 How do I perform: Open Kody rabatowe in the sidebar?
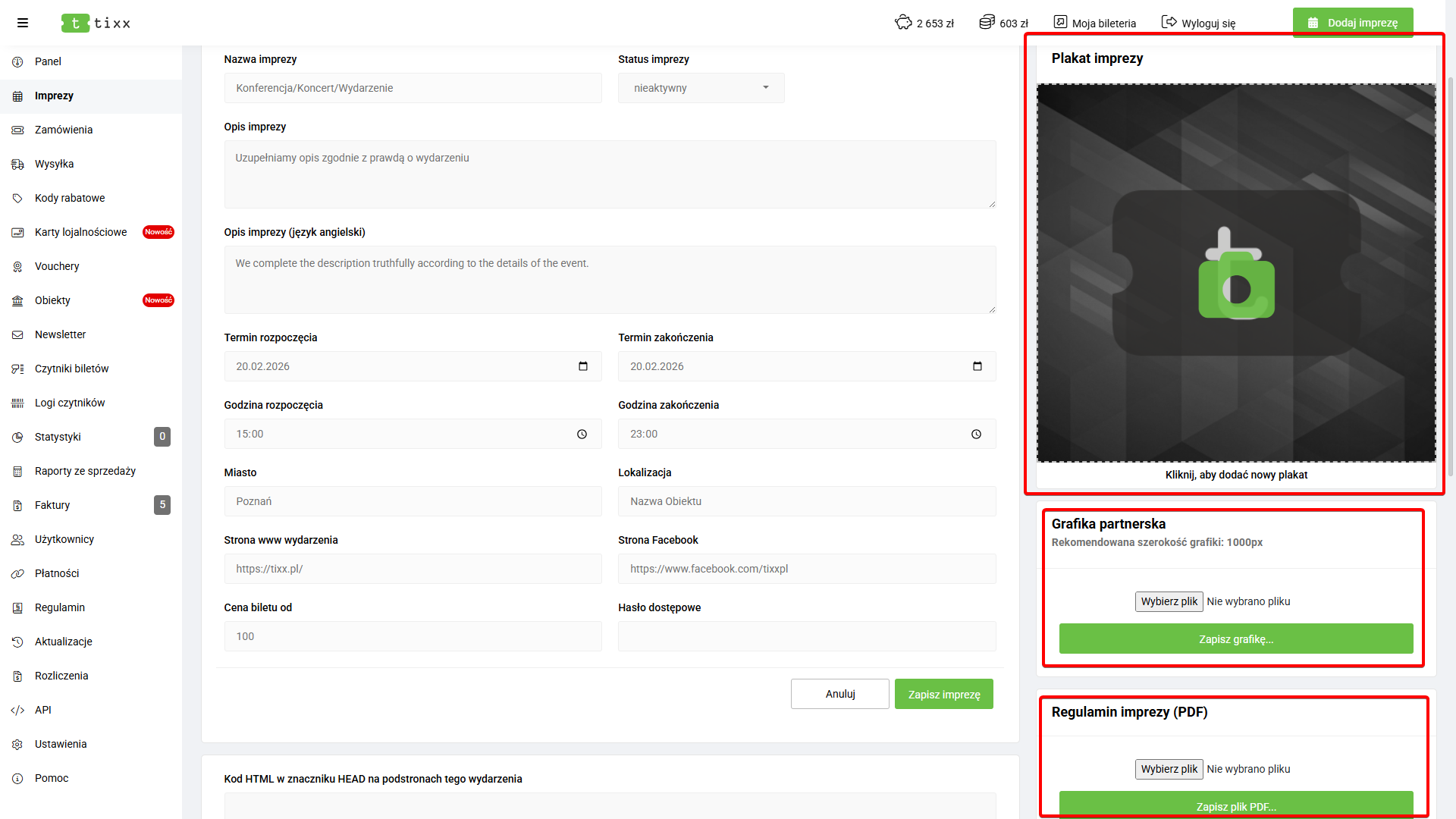coord(70,198)
